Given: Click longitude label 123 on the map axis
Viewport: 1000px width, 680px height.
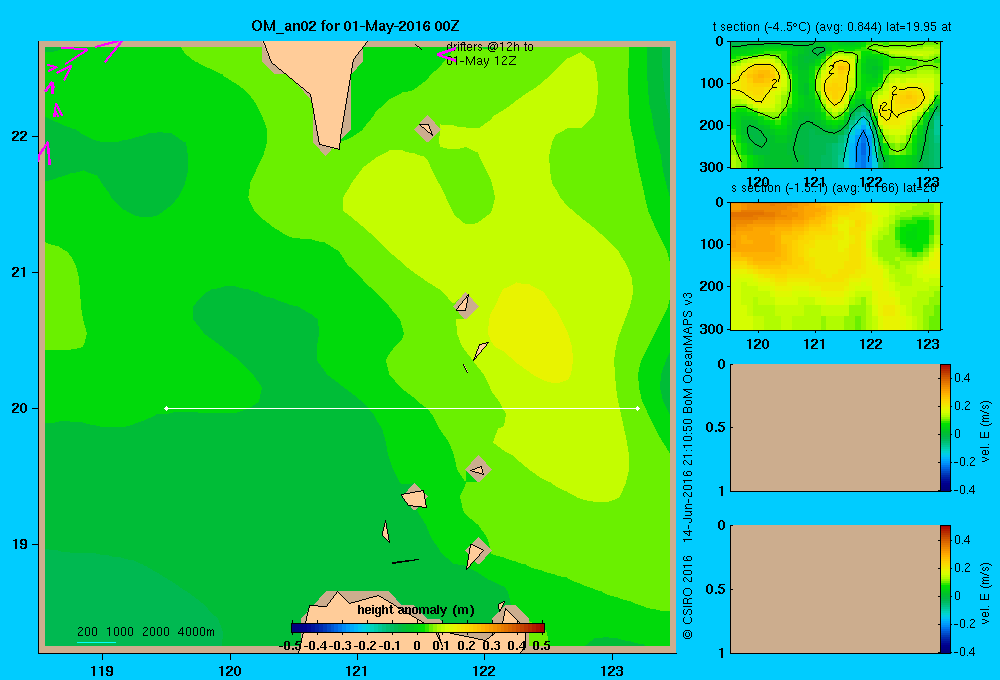Looking at the screenshot, I should 612,670.
